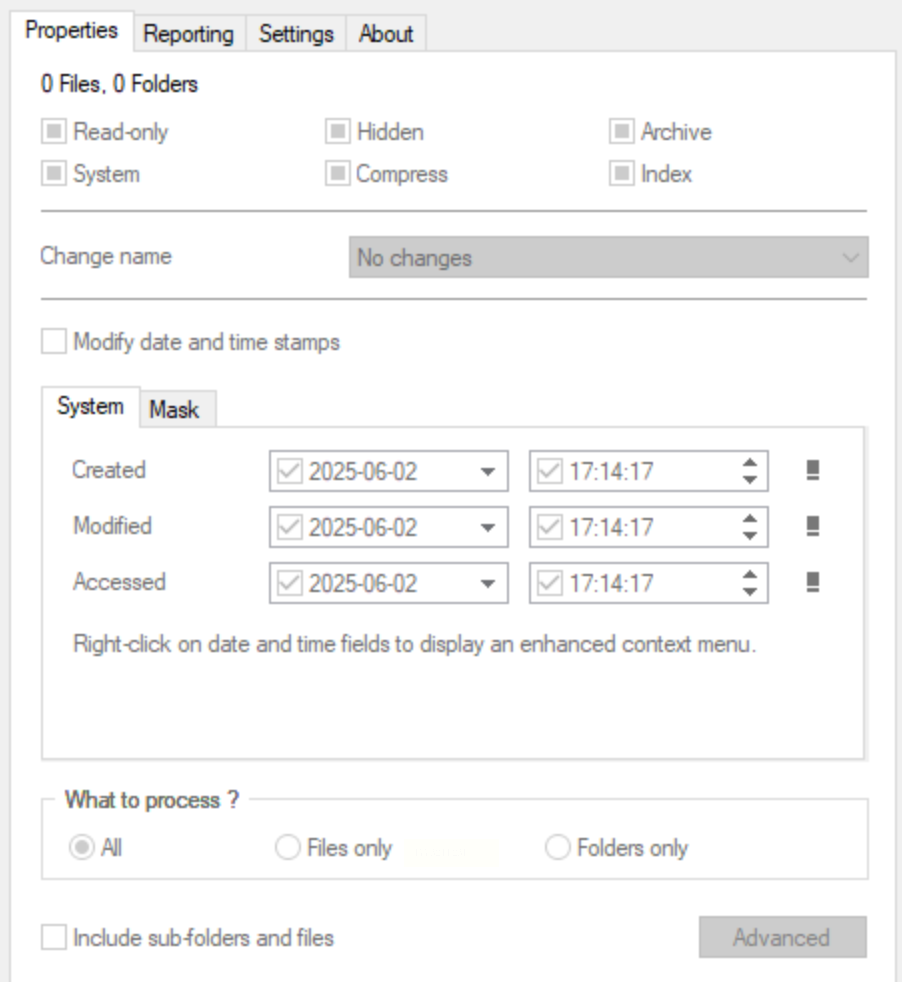The width and height of the screenshot is (902, 982).
Task: Expand the Created date picker arrow
Action: pyautogui.click(x=487, y=472)
